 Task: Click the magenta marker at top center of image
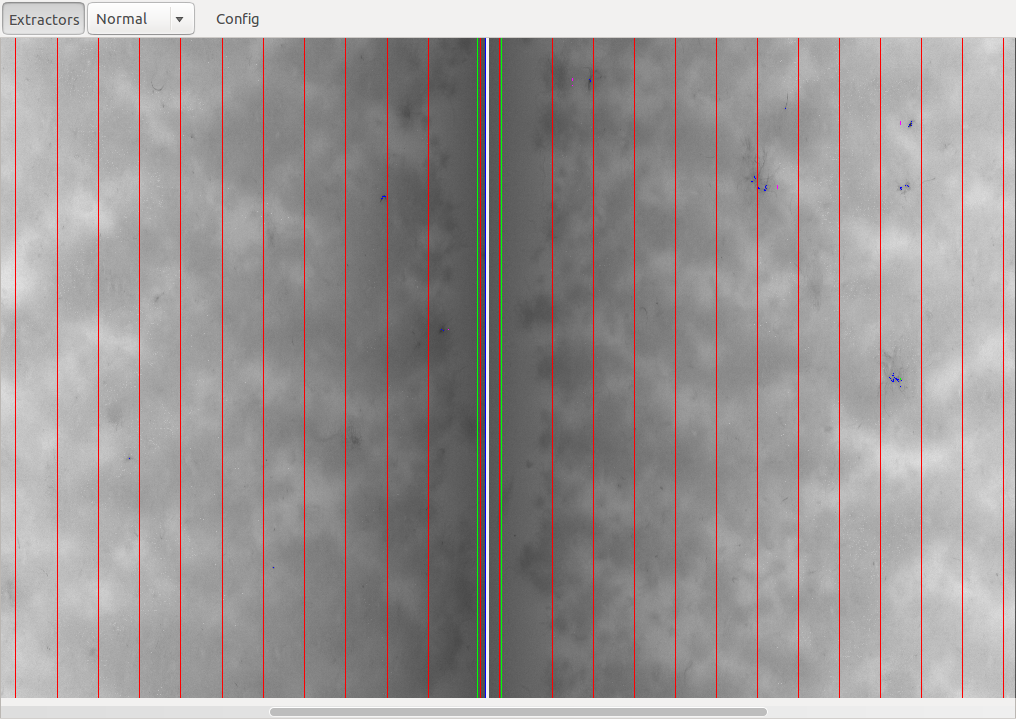click(x=573, y=79)
